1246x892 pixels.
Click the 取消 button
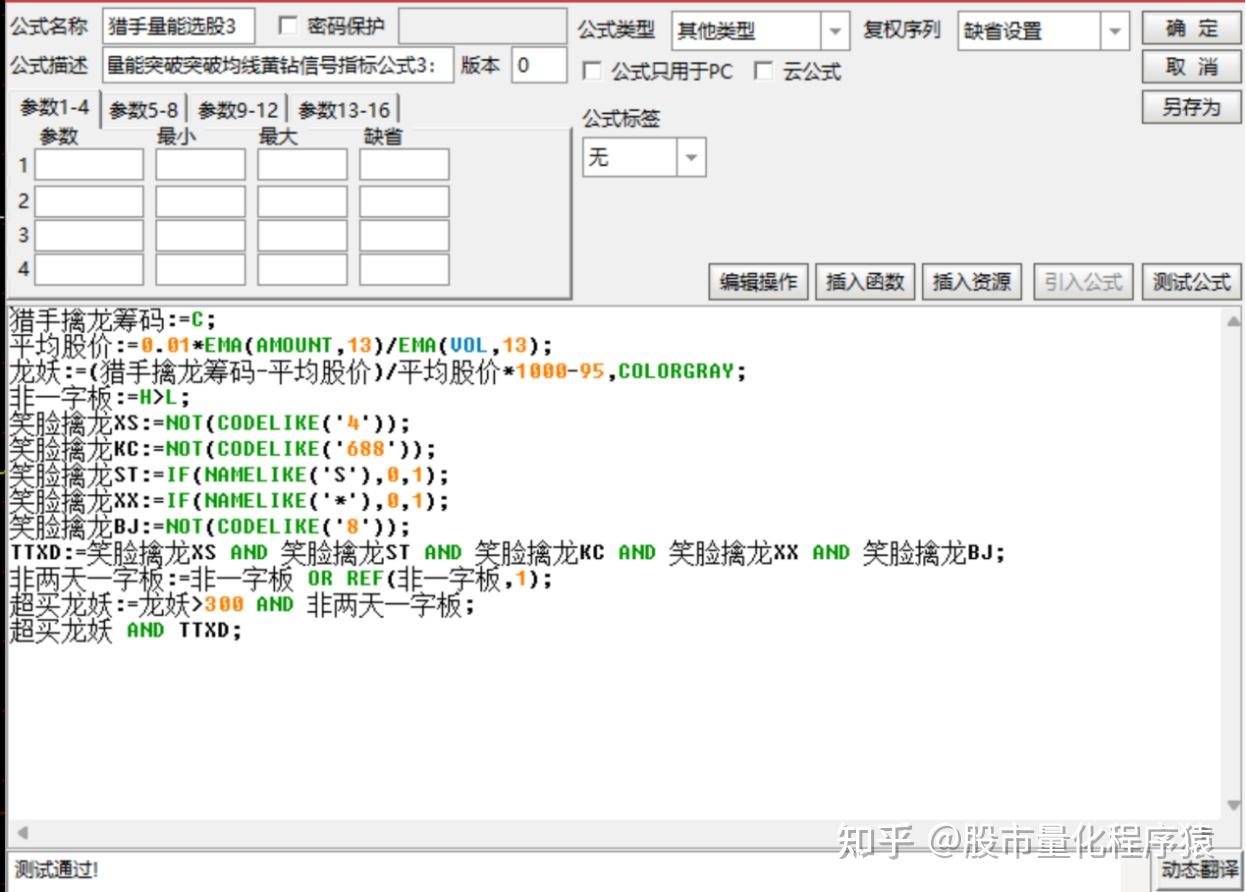(1191, 67)
